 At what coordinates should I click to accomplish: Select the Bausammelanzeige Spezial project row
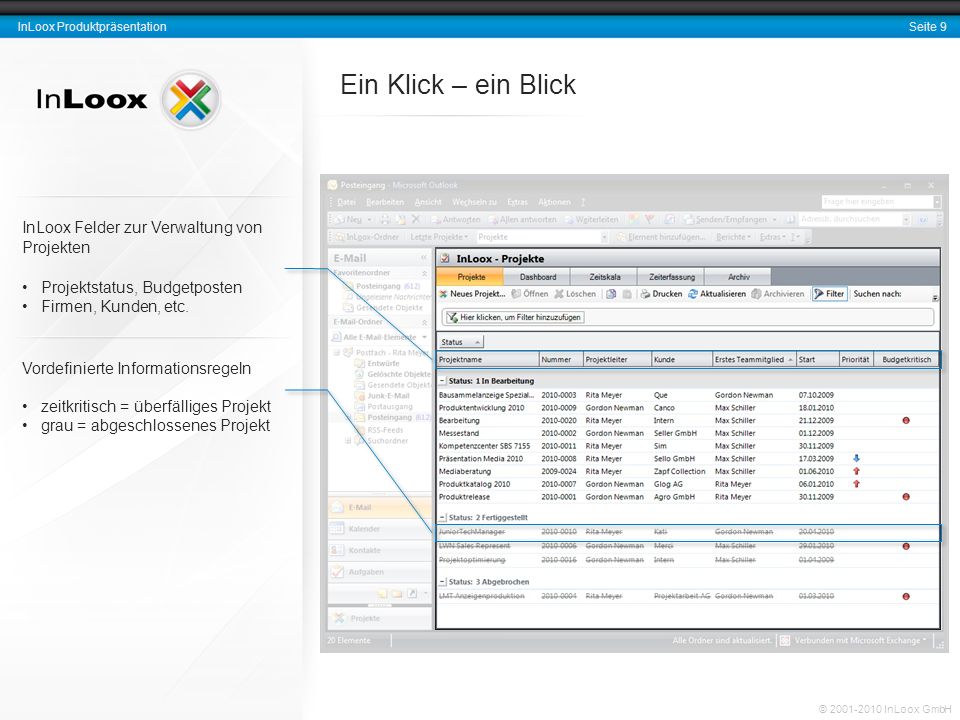click(x=688, y=395)
